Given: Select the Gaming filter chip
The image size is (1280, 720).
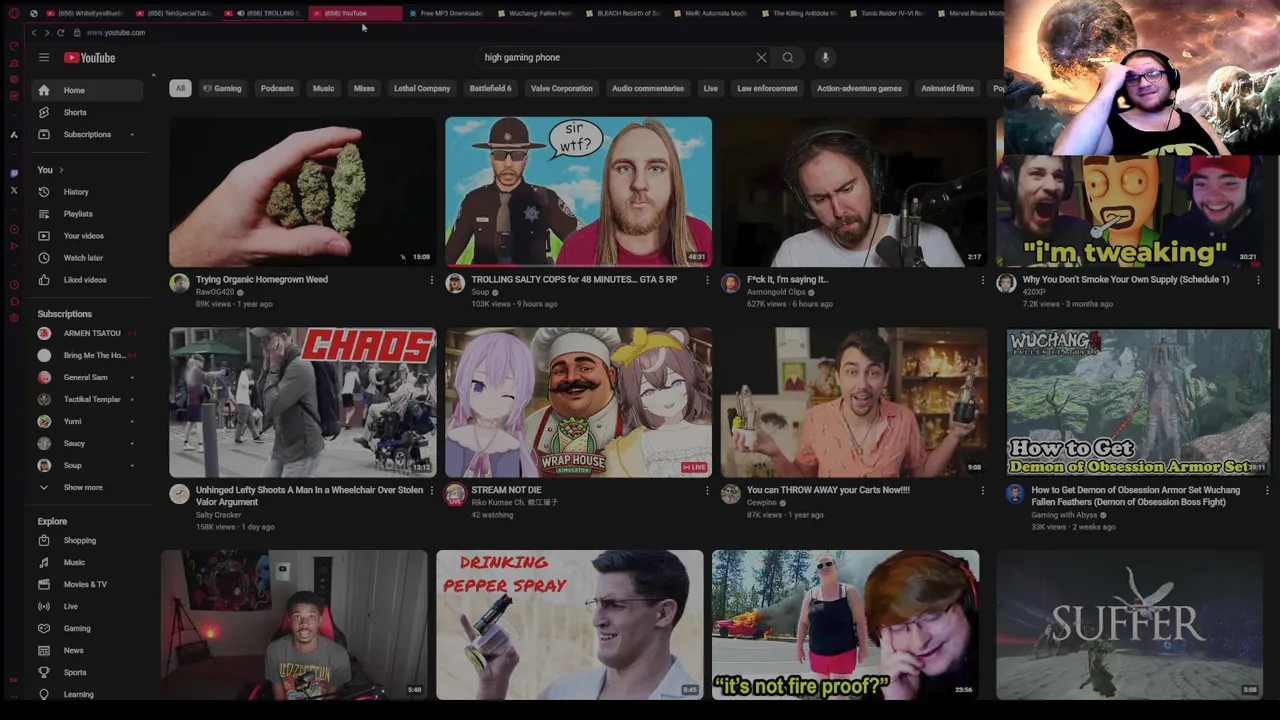Looking at the screenshot, I should pos(222,88).
